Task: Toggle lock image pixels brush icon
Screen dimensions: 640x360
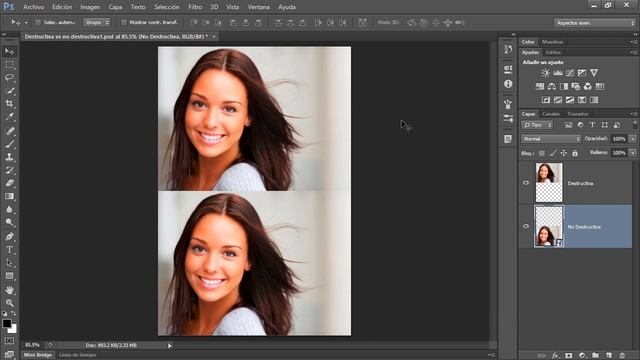Action: point(553,153)
